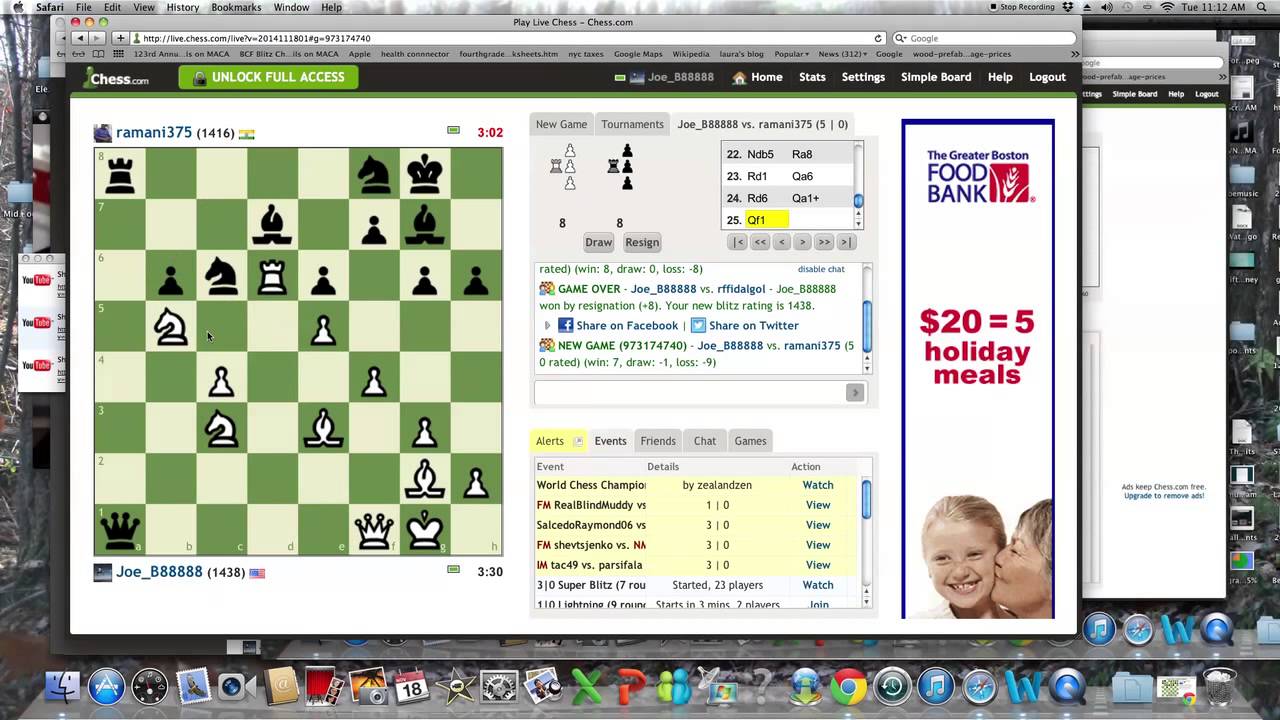Step forward one move
1280x720 pixels.
(x=802, y=242)
